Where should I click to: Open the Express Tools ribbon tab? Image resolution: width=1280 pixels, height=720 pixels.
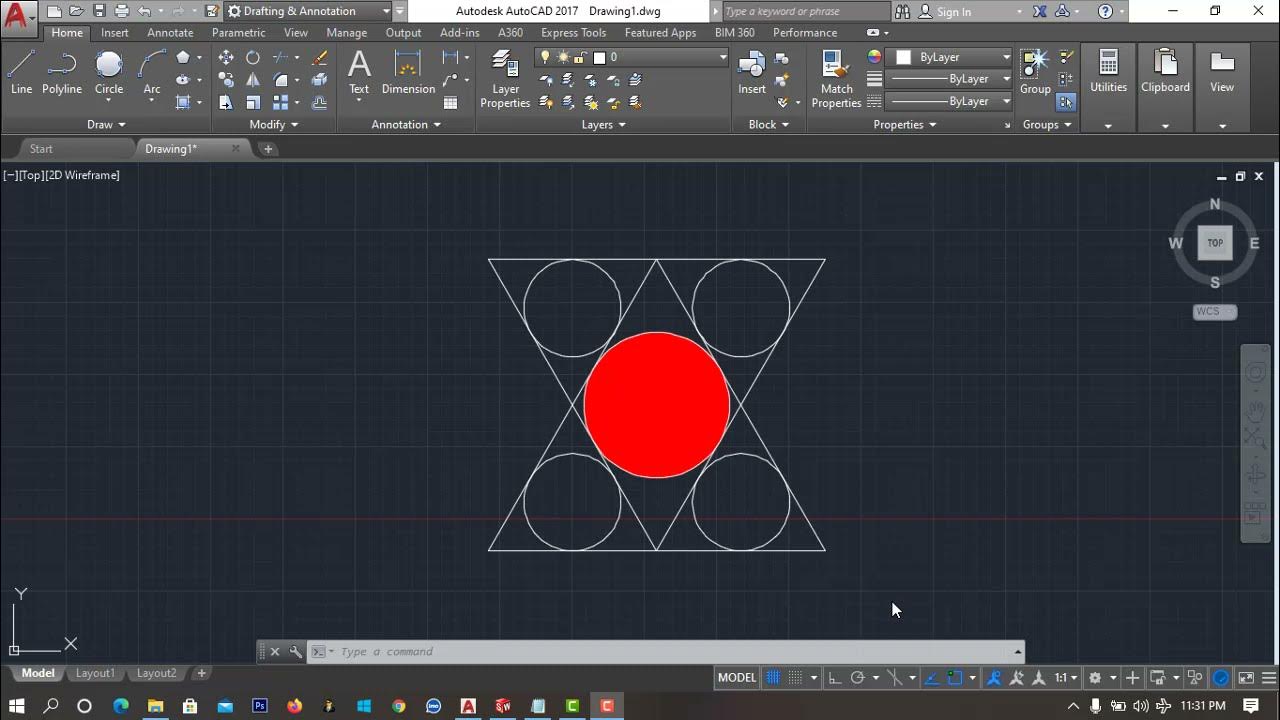(574, 32)
